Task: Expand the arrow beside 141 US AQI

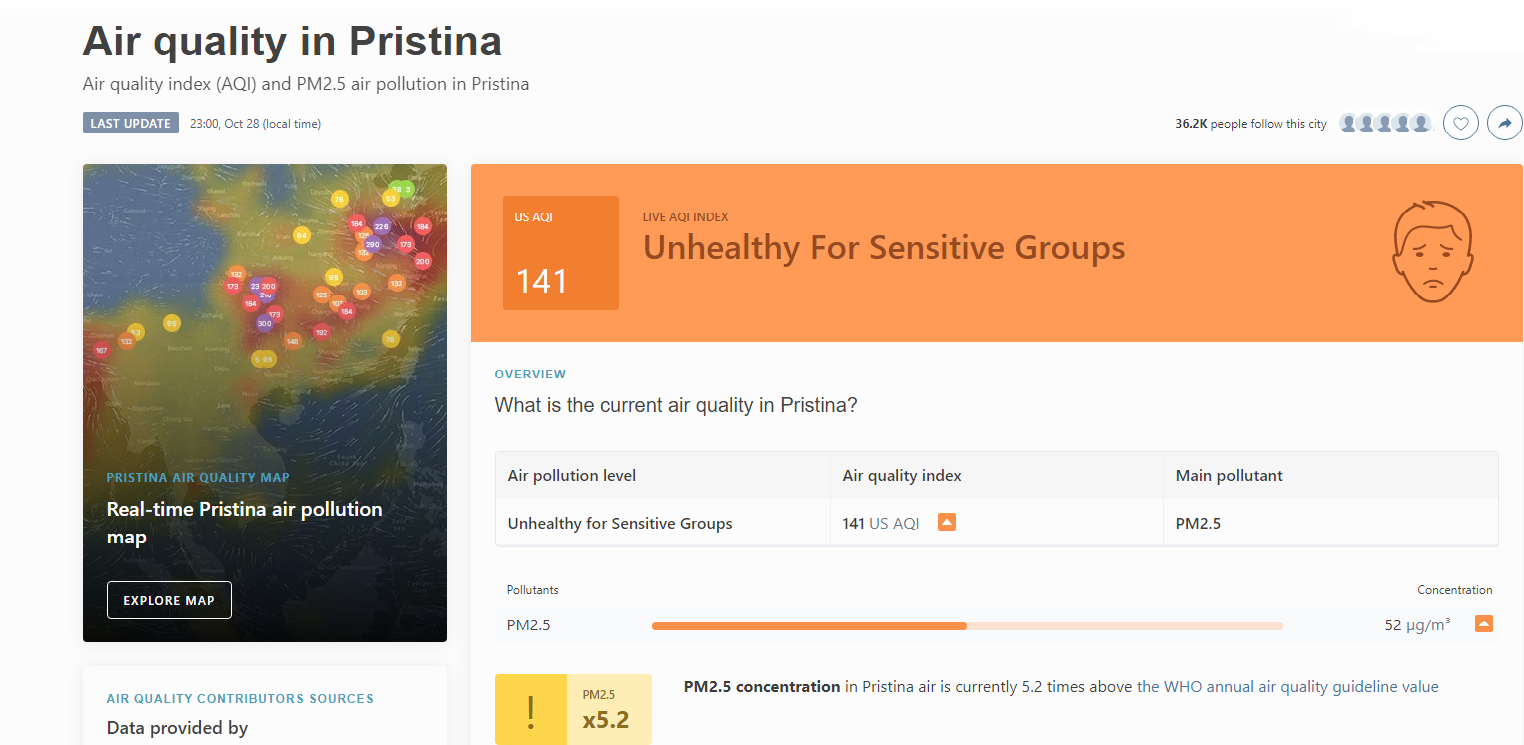Action: click(947, 522)
